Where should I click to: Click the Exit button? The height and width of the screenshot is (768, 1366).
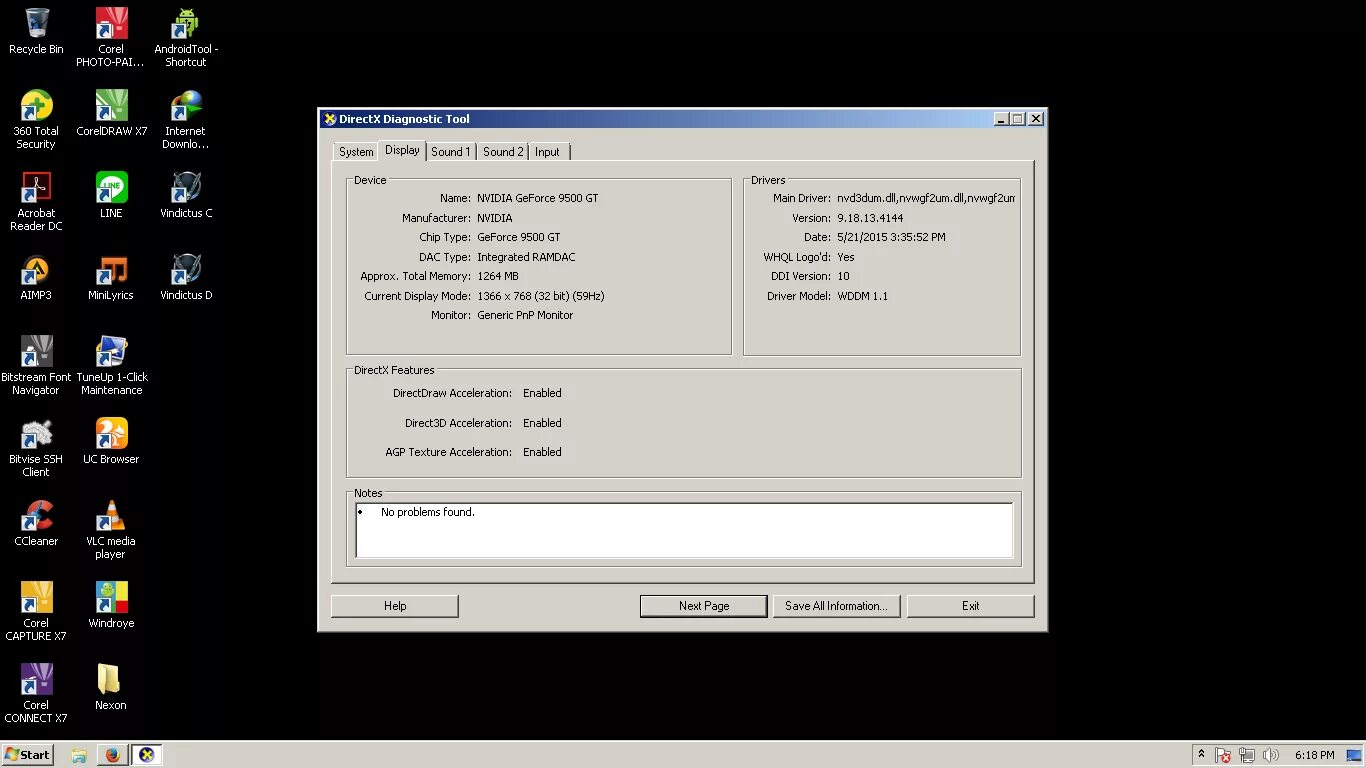tap(971, 606)
